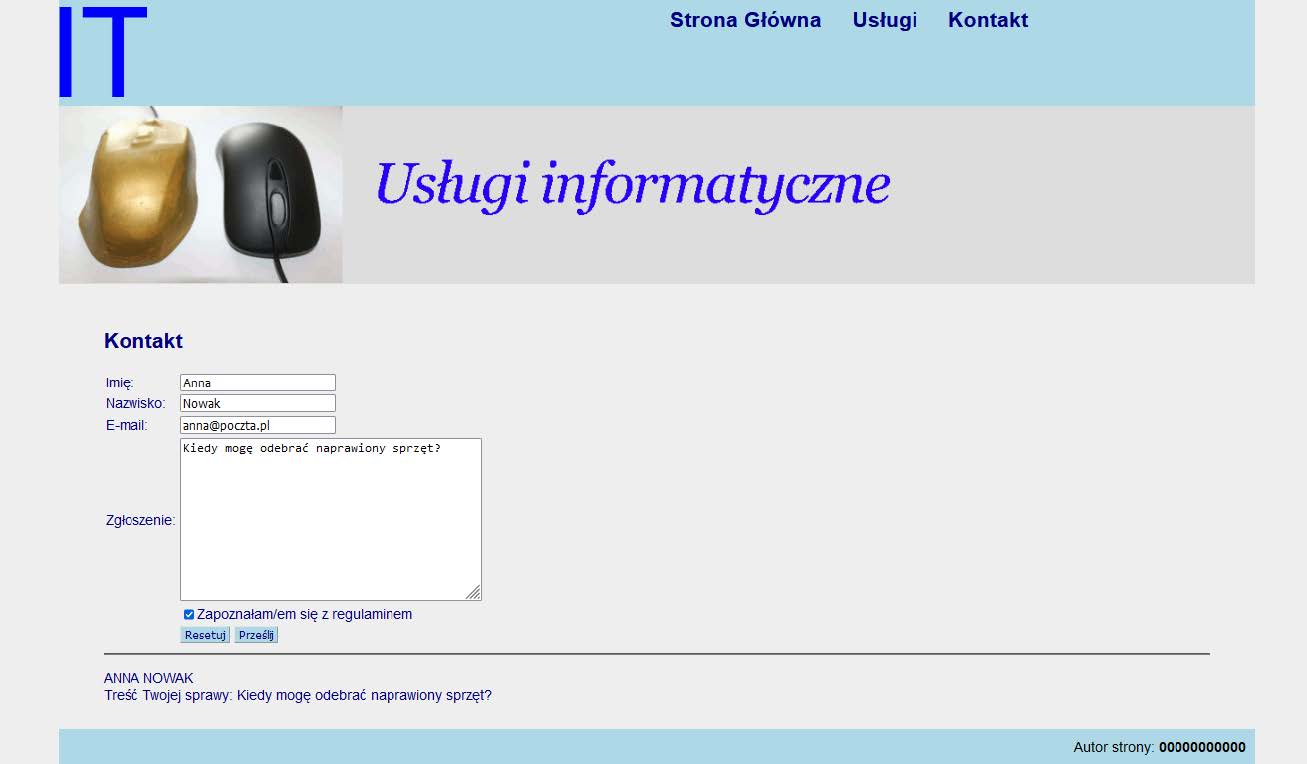The width and height of the screenshot is (1307, 764).
Task: Select the E-mail input field
Action: coord(257,425)
